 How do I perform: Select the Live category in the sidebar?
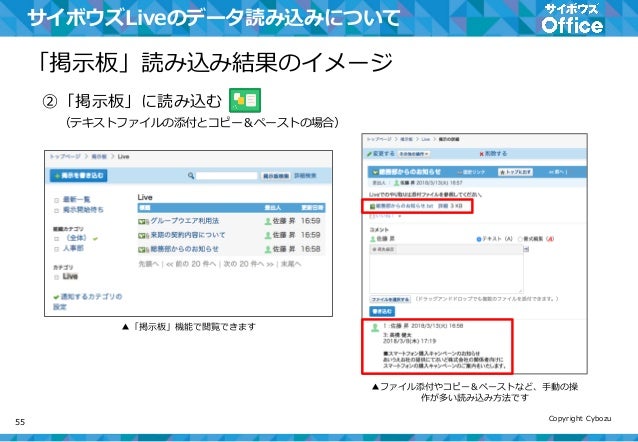pos(70,277)
